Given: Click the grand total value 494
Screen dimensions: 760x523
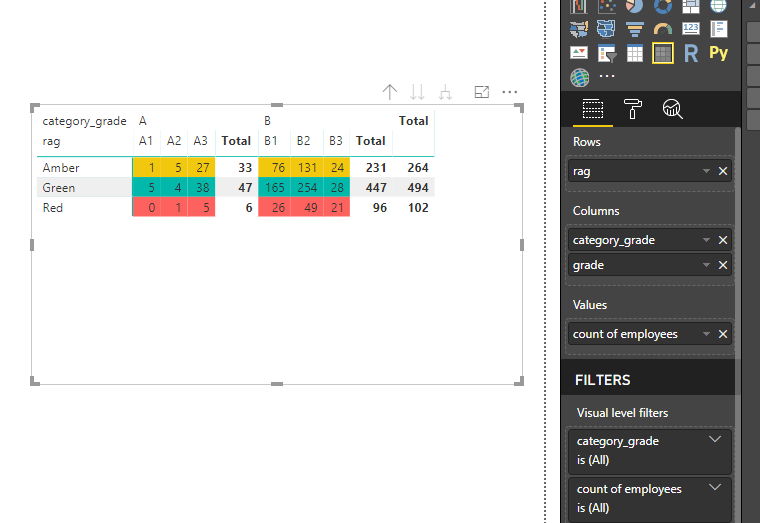Looking at the screenshot, I should [418, 188].
